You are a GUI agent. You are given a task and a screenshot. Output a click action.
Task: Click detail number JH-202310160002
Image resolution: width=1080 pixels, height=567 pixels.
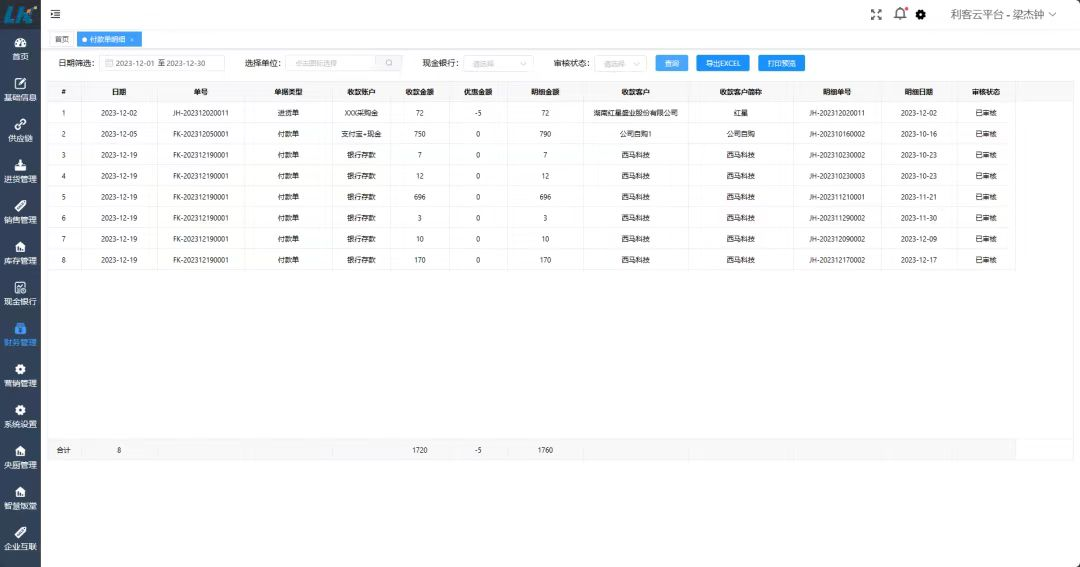[837, 134]
